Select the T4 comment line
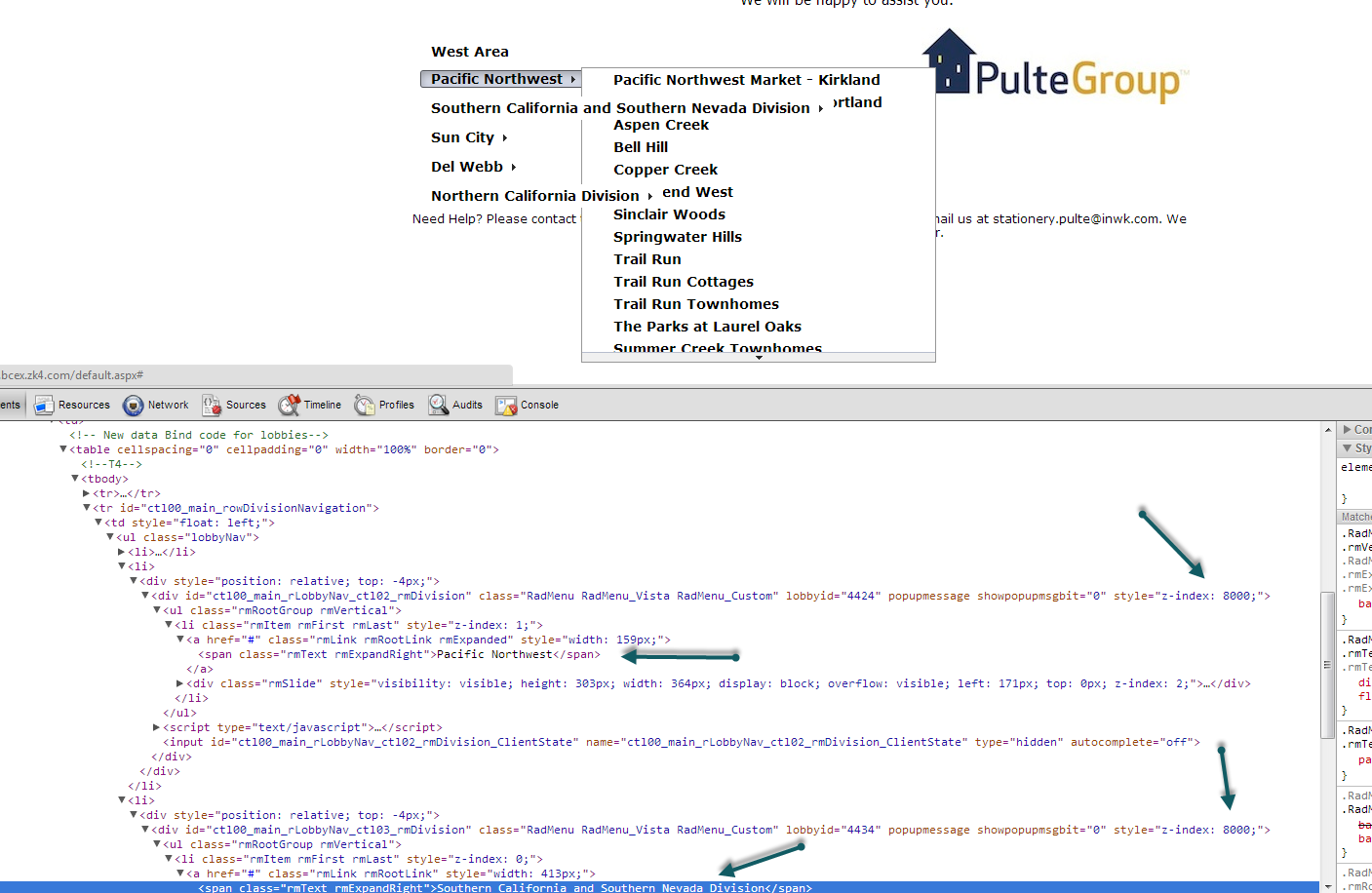Image resolution: width=1372 pixels, height=893 pixels. pos(111,464)
